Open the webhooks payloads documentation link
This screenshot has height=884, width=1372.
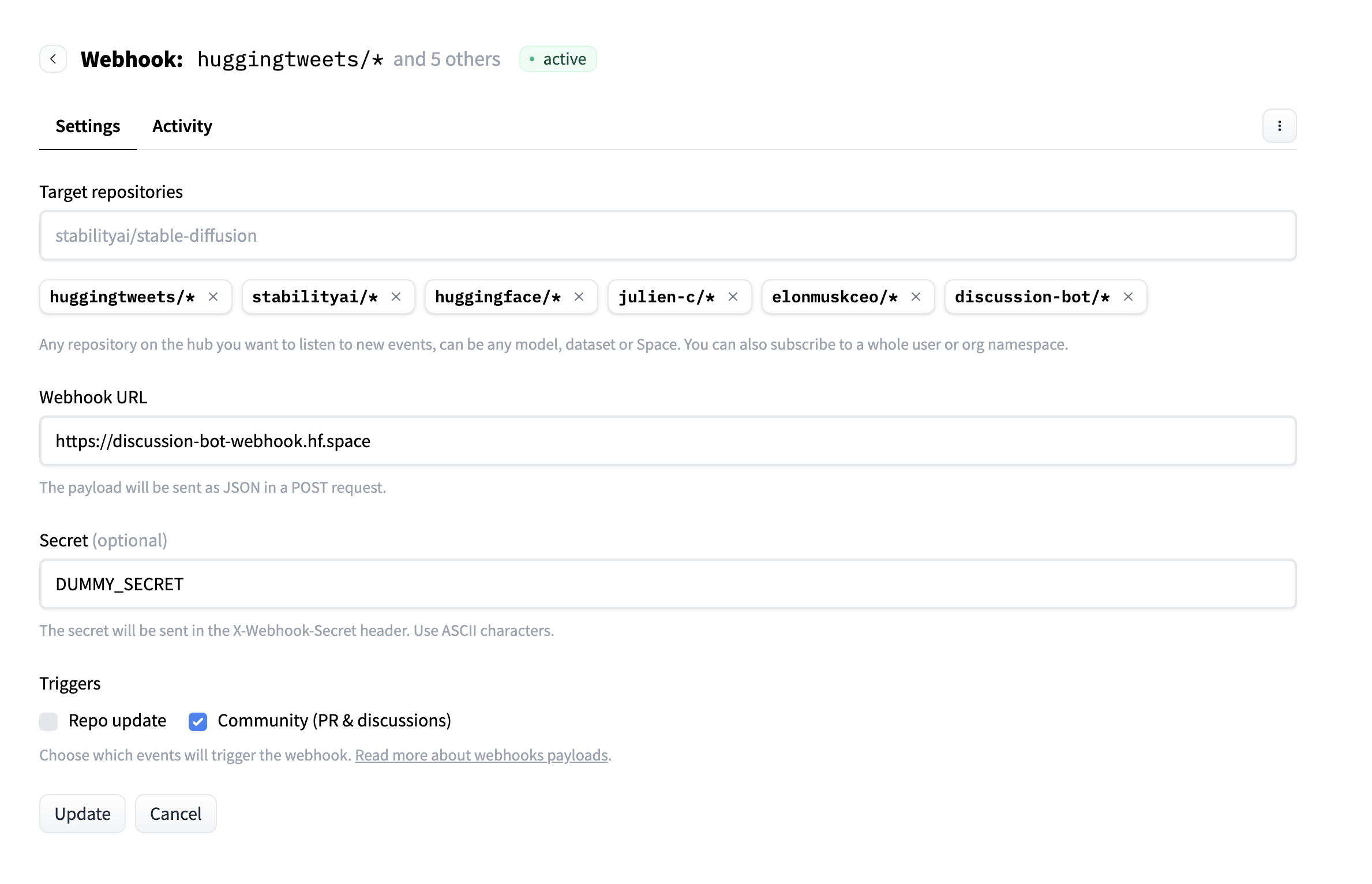482,755
